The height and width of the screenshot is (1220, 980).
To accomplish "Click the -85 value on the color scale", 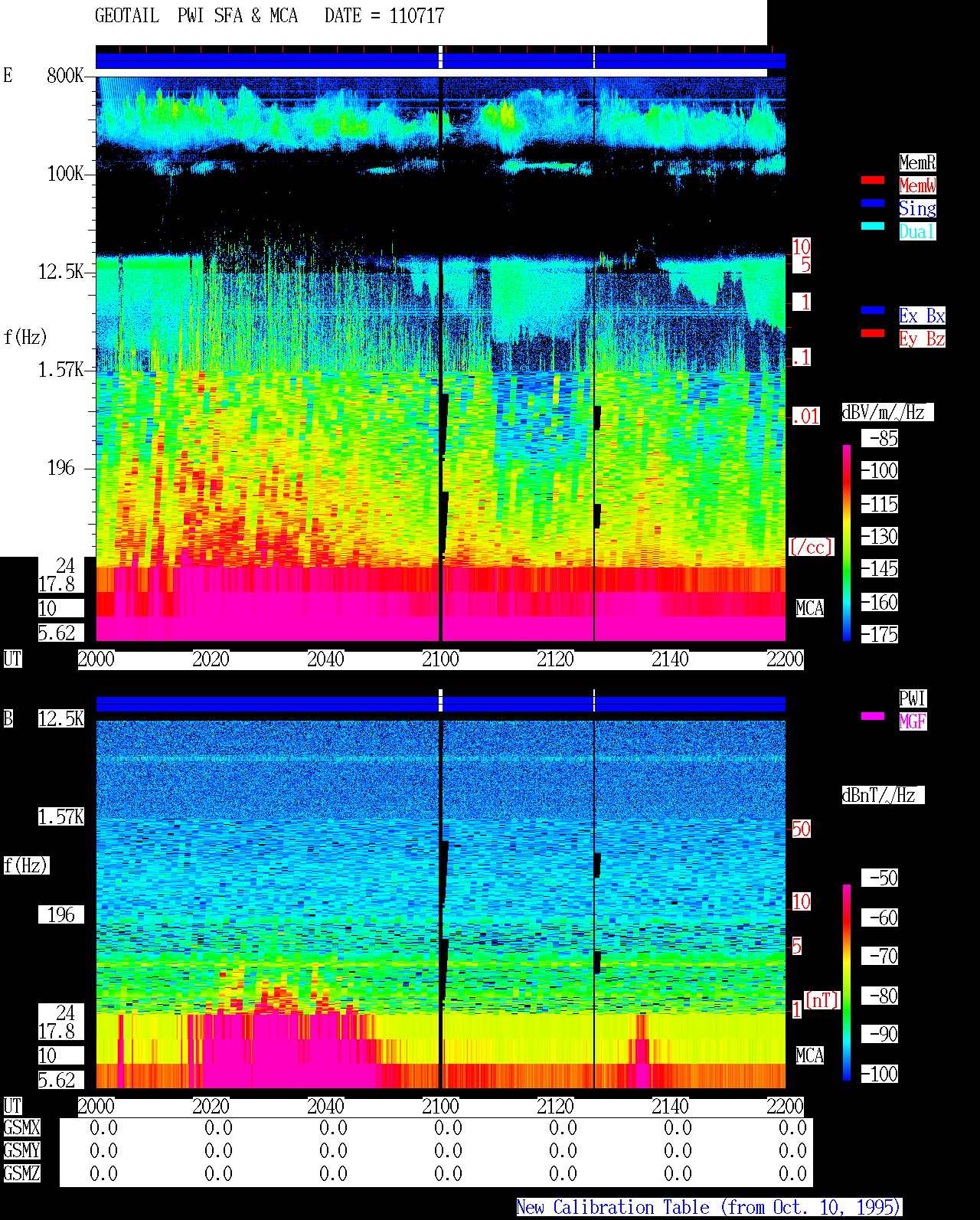I will 880,438.
